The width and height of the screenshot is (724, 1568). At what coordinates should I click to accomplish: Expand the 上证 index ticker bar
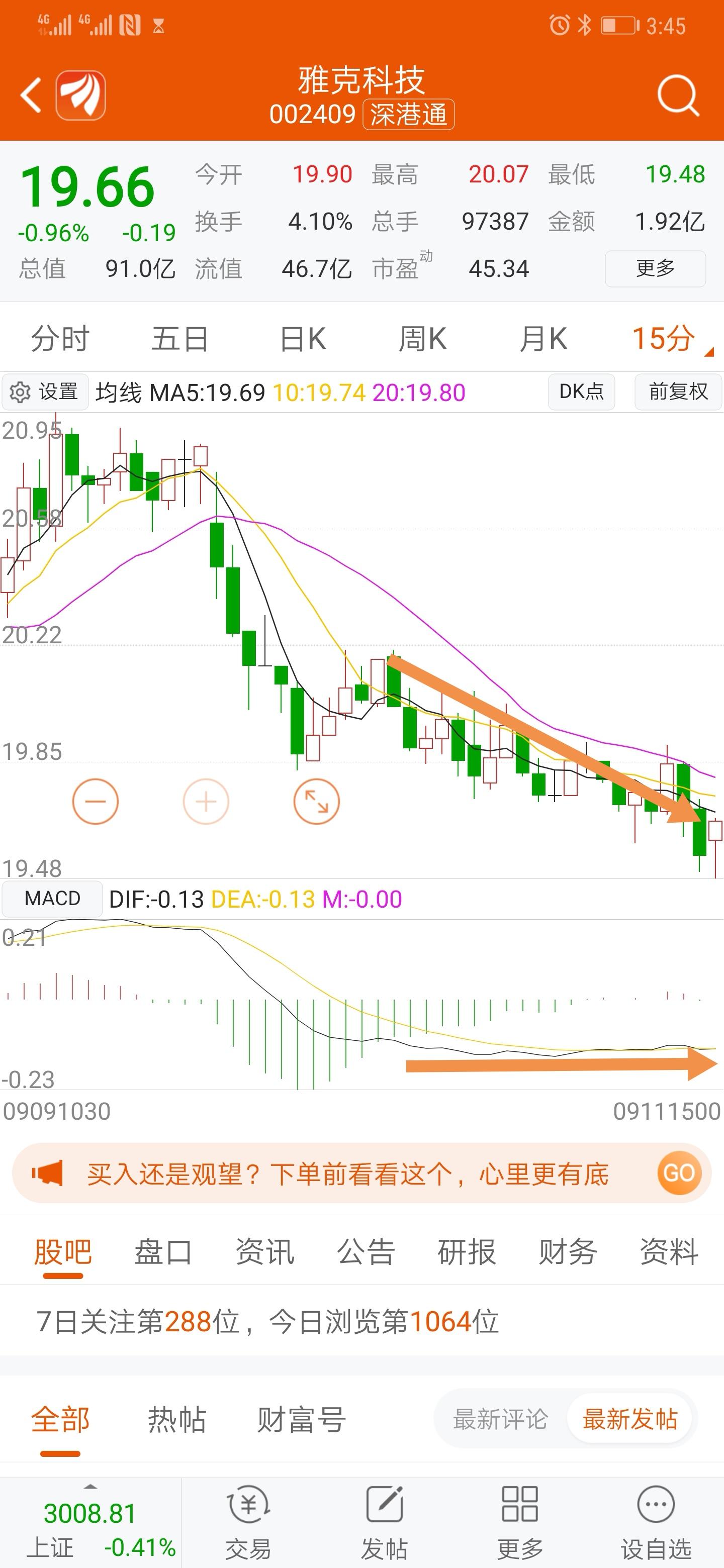coord(90,1523)
